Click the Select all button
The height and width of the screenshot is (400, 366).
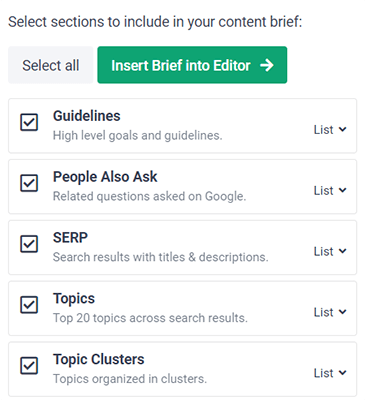[51, 65]
